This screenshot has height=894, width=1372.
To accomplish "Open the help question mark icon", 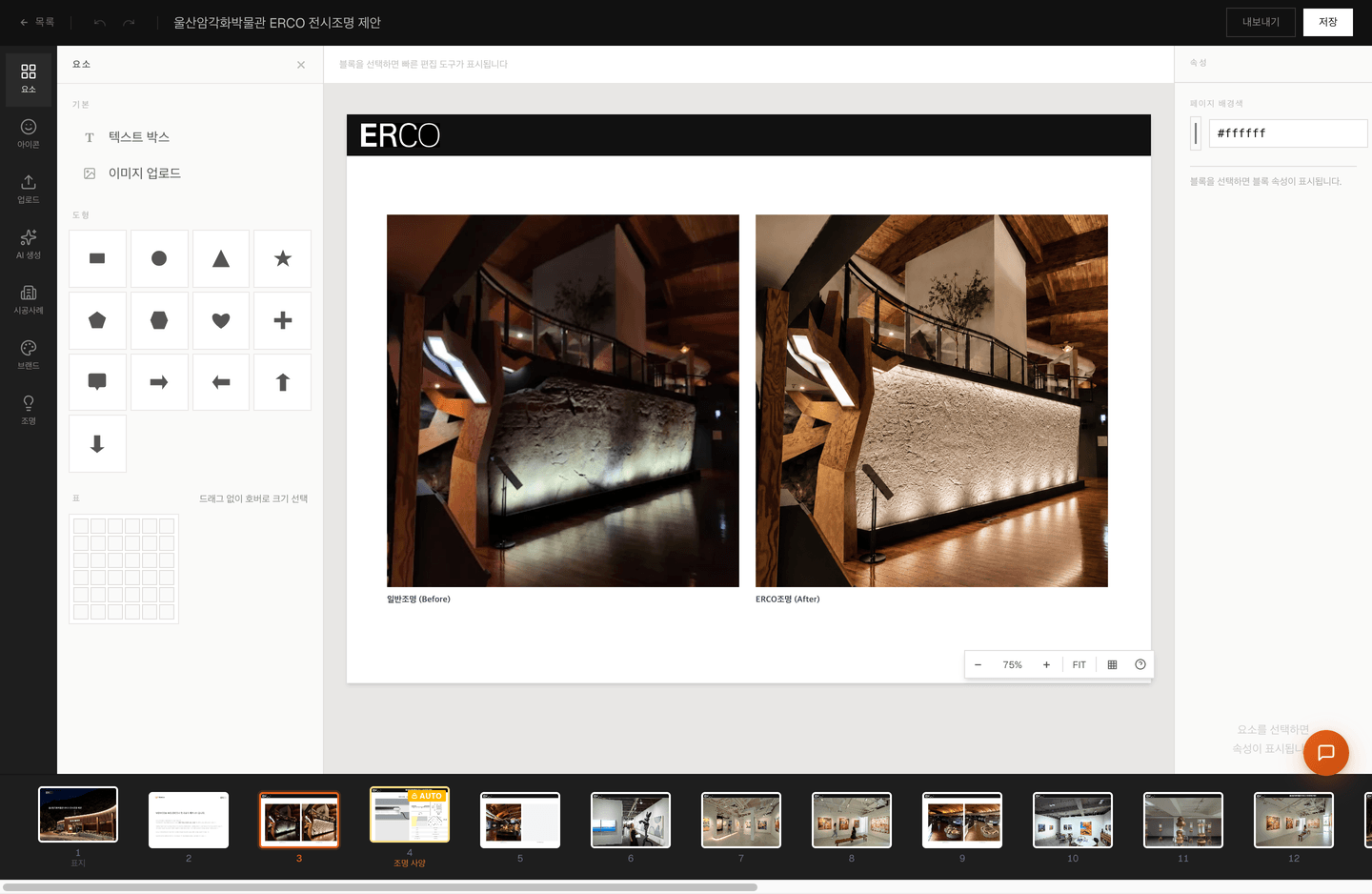I will tap(1140, 665).
